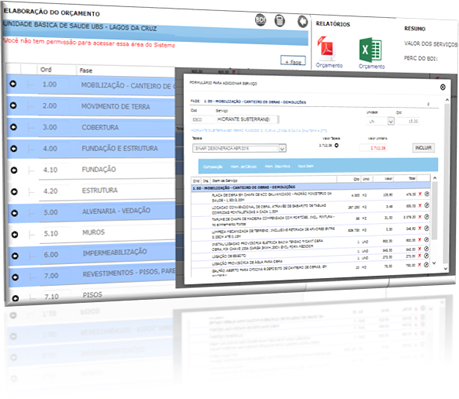Toggle the circle marker of ALVENARIA - VEDAÇÃO row
Viewport: 459px width, 399px height.
click(x=14, y=213)
